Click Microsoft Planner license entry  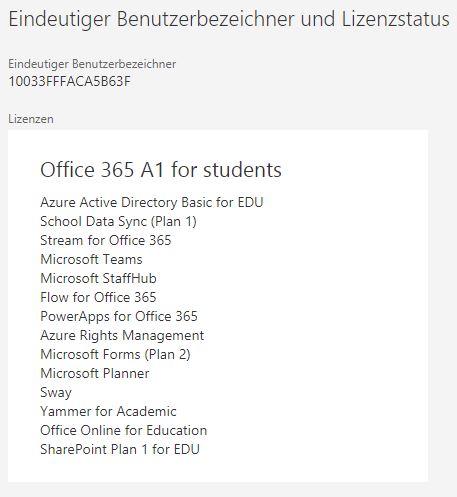[95, 373]
